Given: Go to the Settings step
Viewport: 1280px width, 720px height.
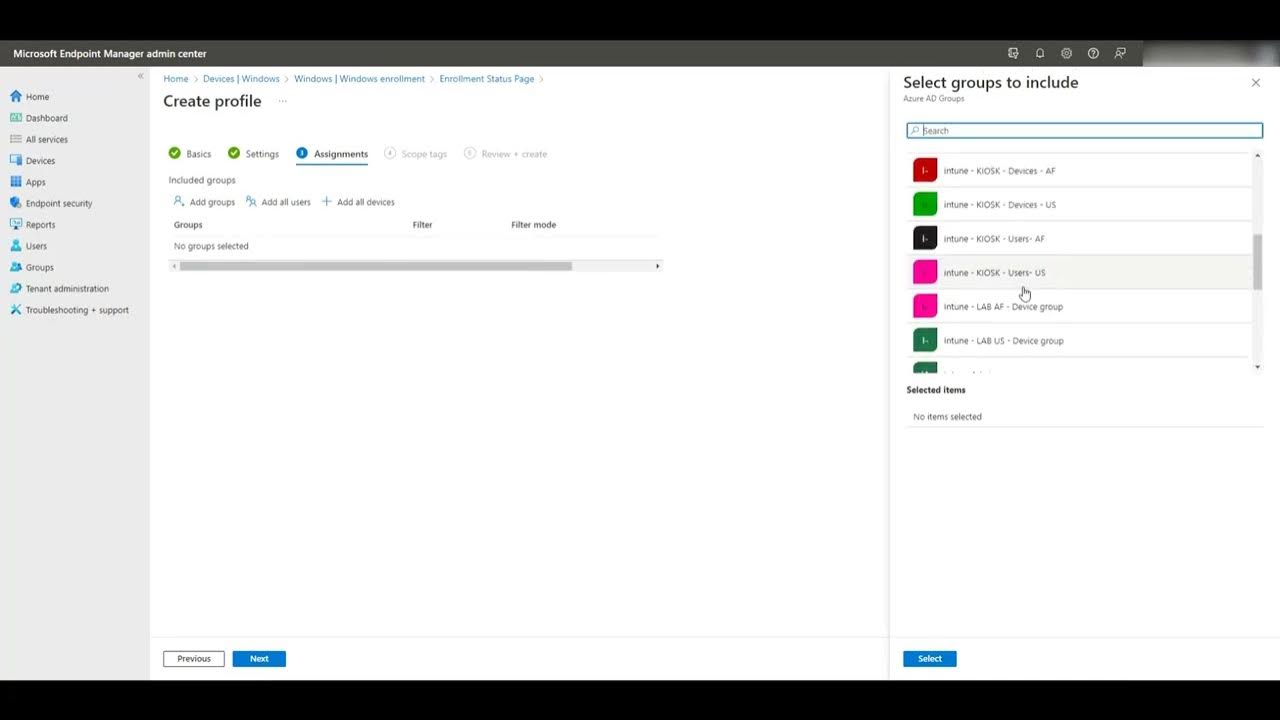Looking at the screenshot, I should pyautogui.click(x=253, y=154).
